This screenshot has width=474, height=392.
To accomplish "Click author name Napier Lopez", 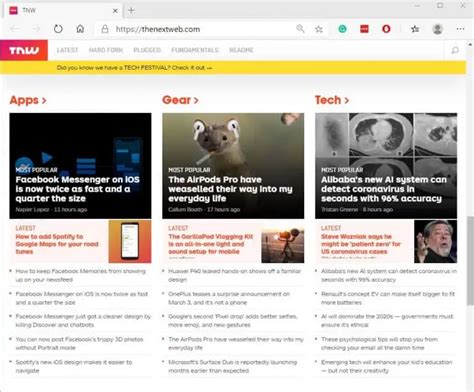I will [x=32, y=209].
